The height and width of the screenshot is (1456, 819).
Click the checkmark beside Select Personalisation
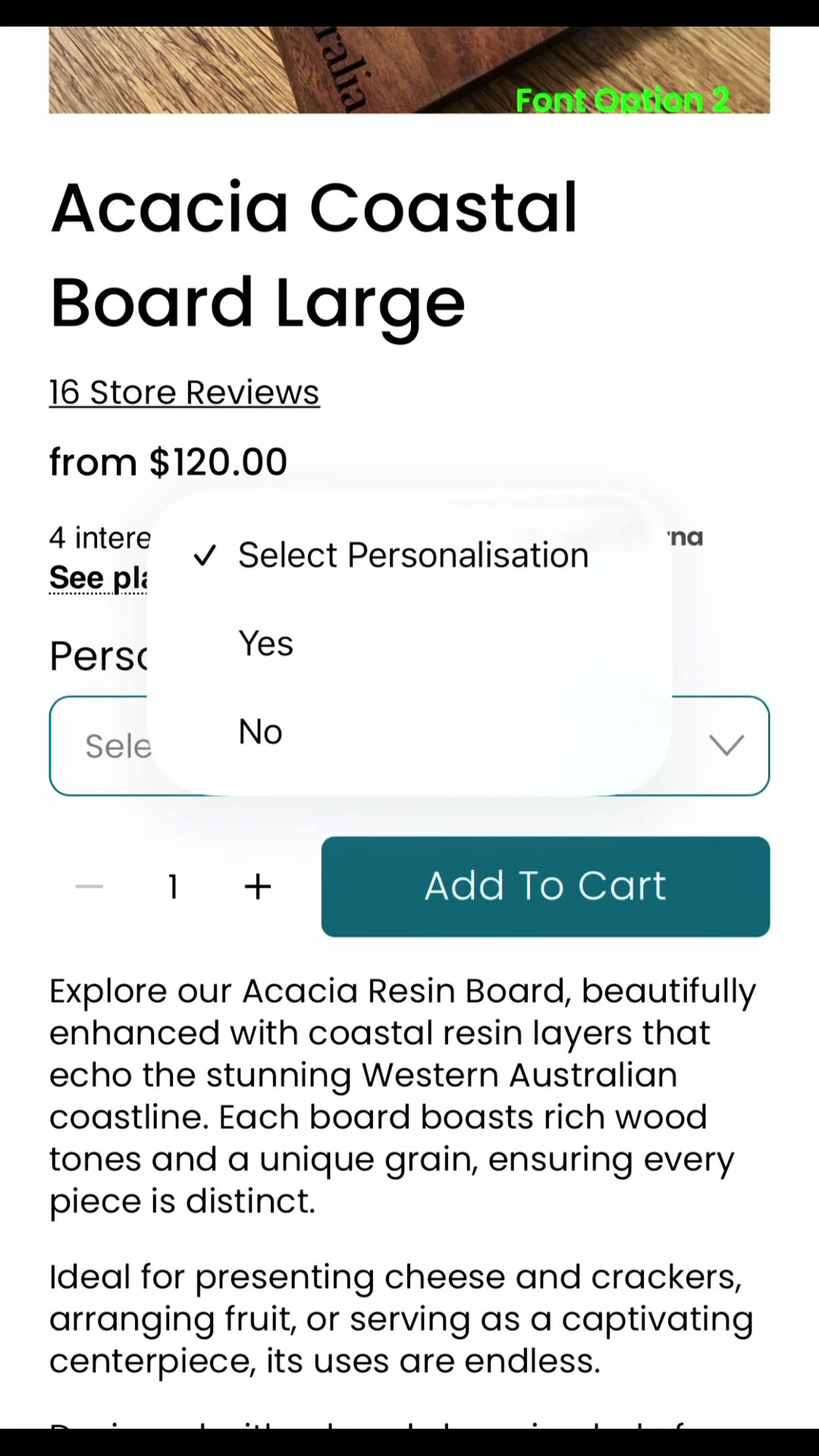coord(205,556)
